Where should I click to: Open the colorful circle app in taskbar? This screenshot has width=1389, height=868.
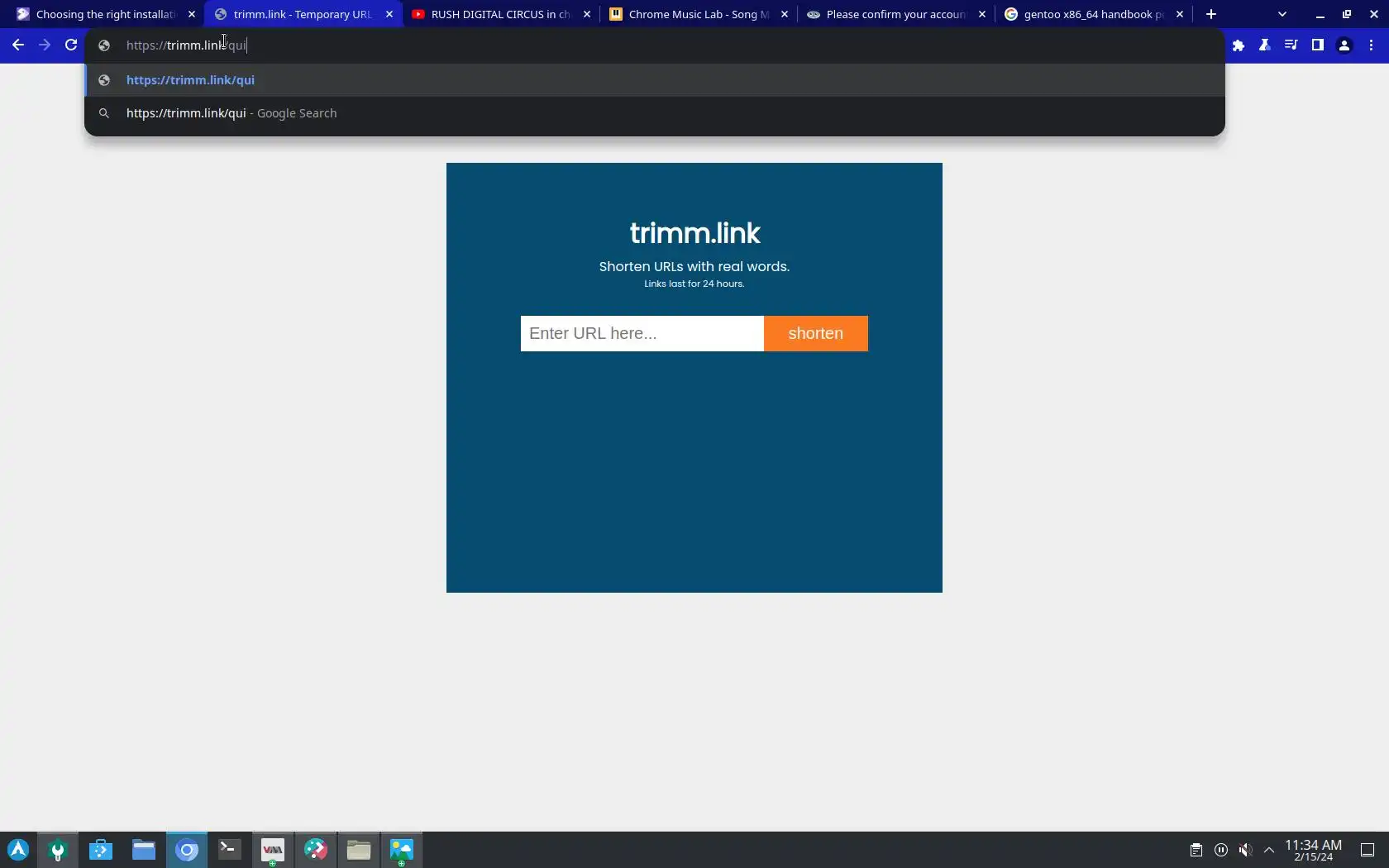(x=316, y=850)
